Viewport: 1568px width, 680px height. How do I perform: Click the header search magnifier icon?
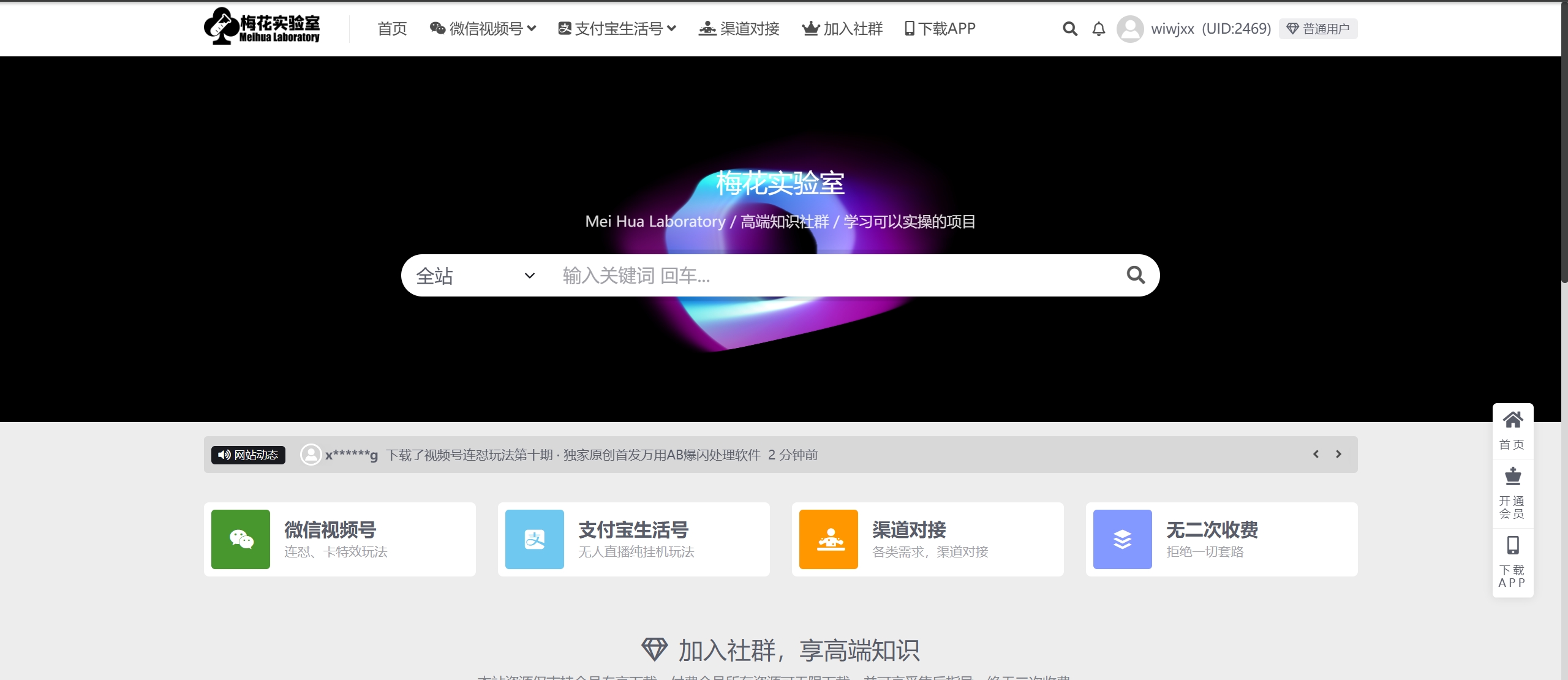pyautogui.click(x=1069, y=29)
